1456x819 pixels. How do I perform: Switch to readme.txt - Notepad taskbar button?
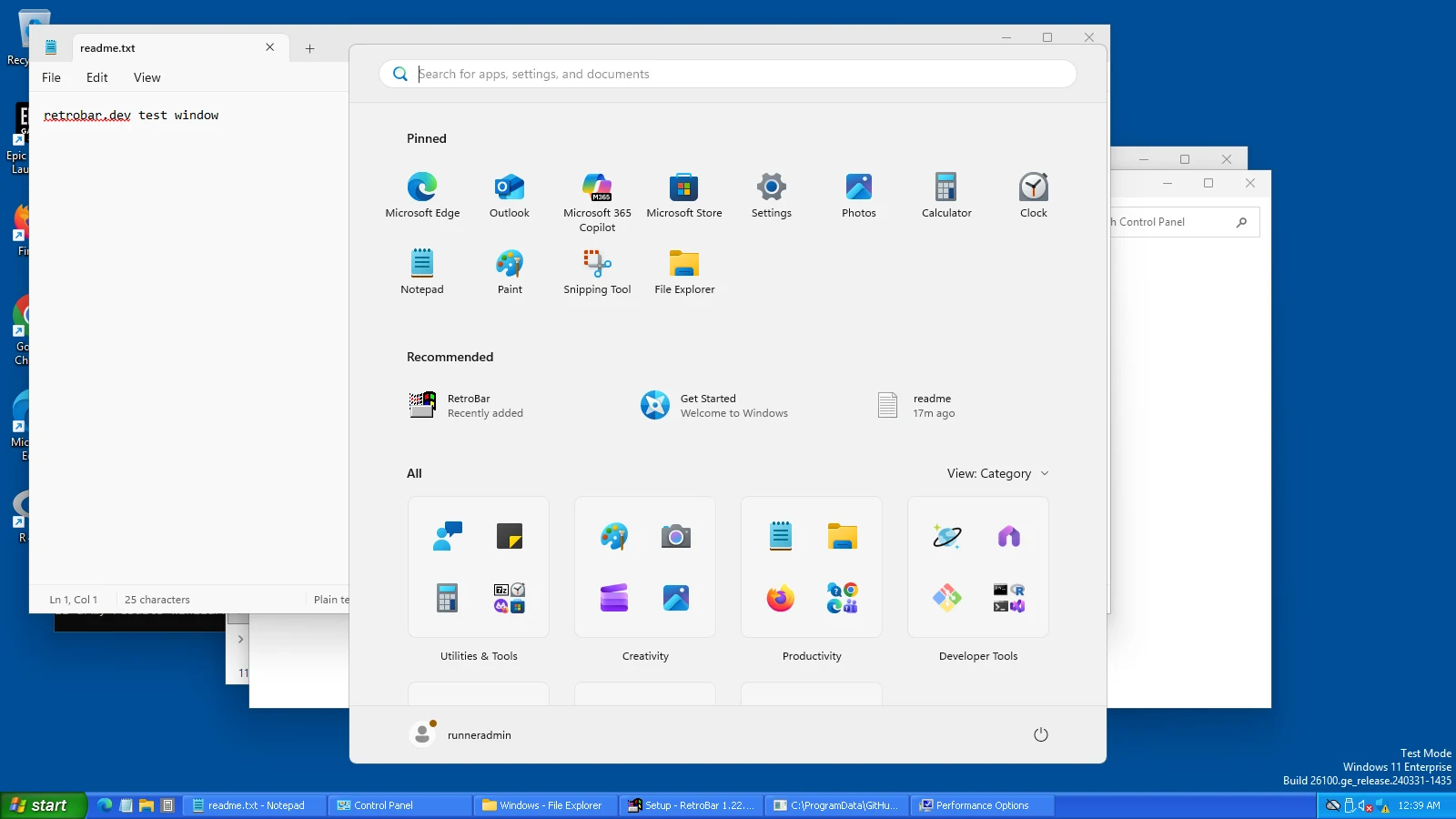[x=255, y=805]
